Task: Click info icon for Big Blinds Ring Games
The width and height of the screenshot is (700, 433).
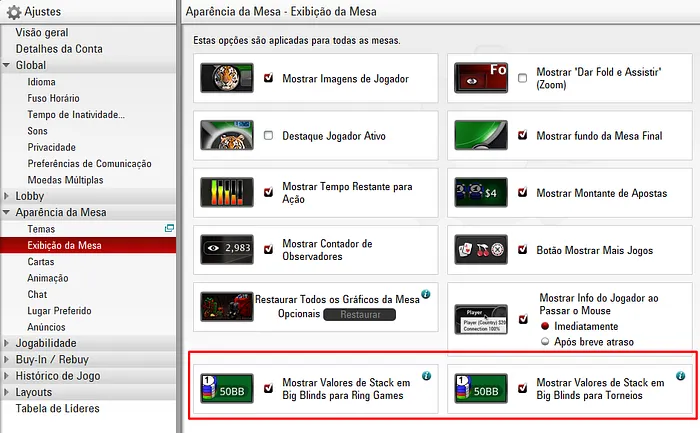Action: click(426, 376)
